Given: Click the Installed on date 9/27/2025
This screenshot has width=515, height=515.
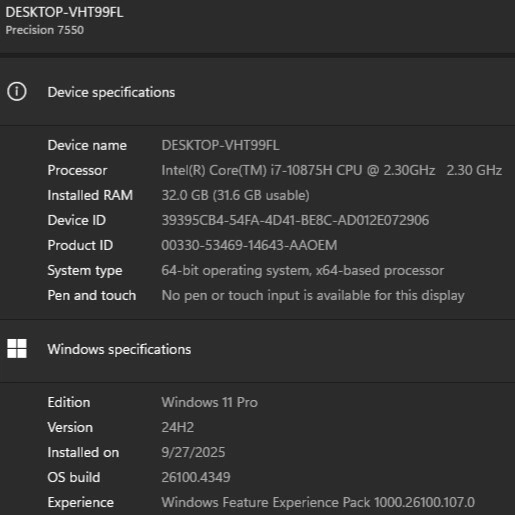Looking at the screenshot, I should 193,452.
